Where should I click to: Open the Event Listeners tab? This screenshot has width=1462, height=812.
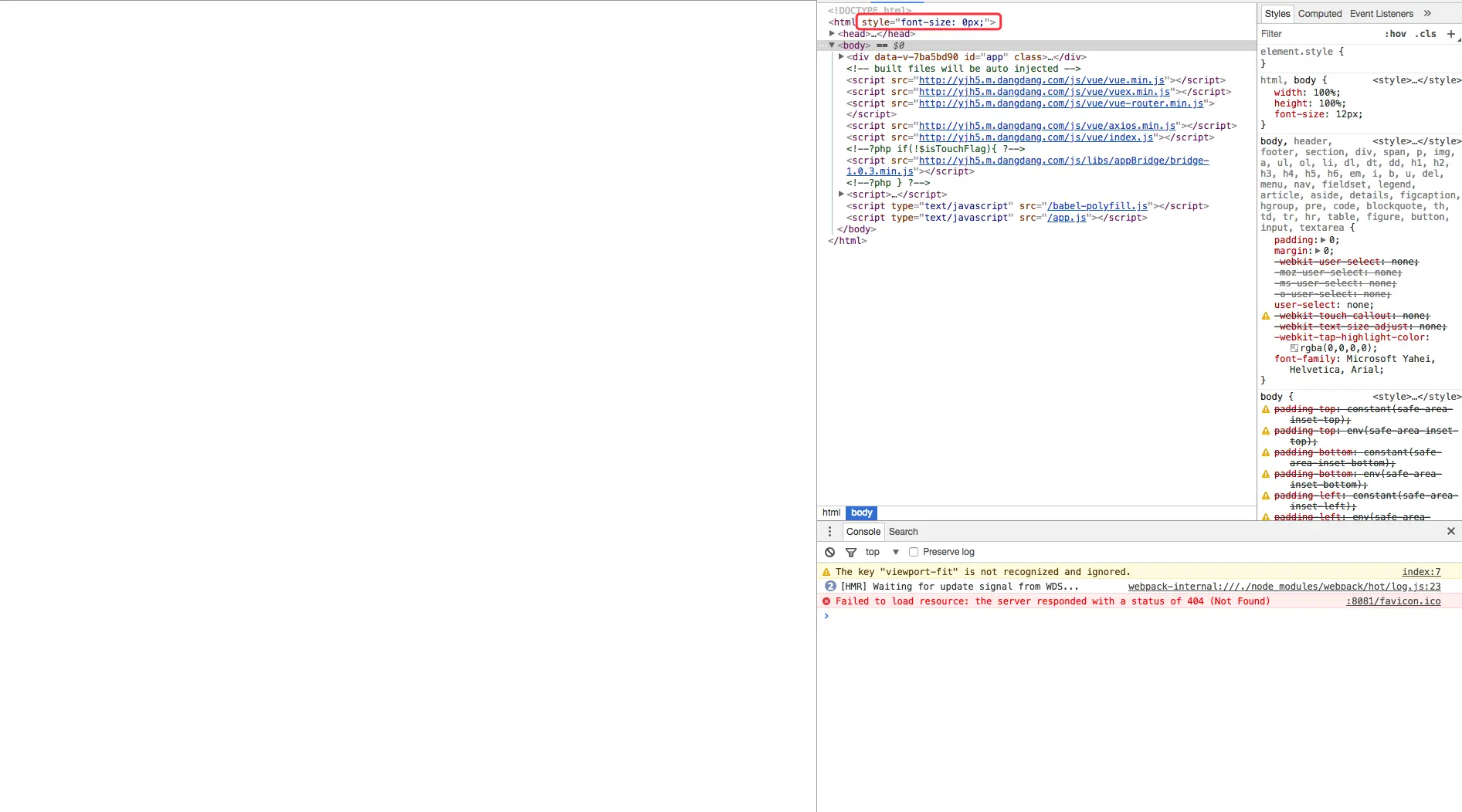tap(1382, 14)
